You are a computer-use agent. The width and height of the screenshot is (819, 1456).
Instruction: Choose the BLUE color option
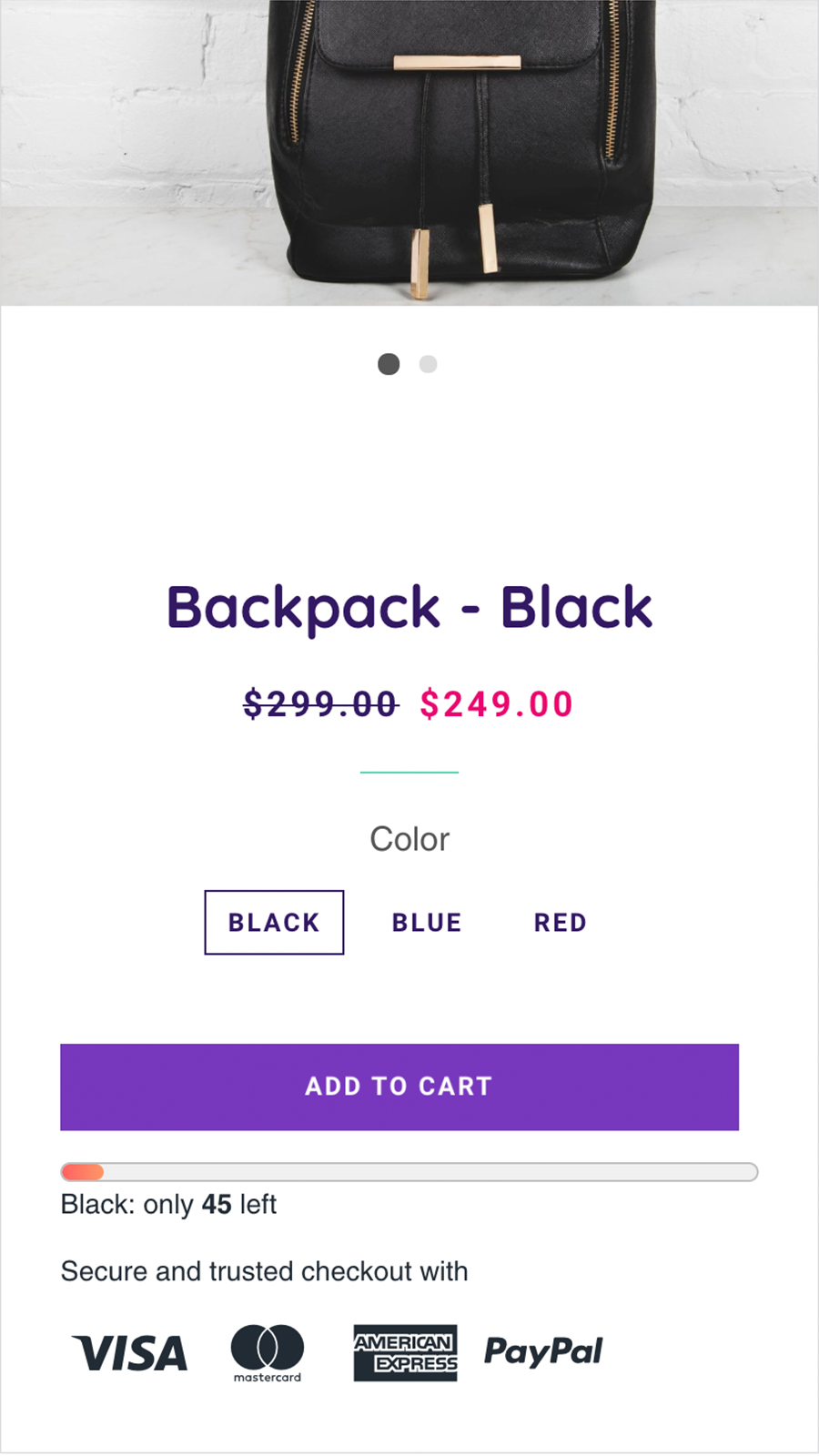[x=427, y=923]
